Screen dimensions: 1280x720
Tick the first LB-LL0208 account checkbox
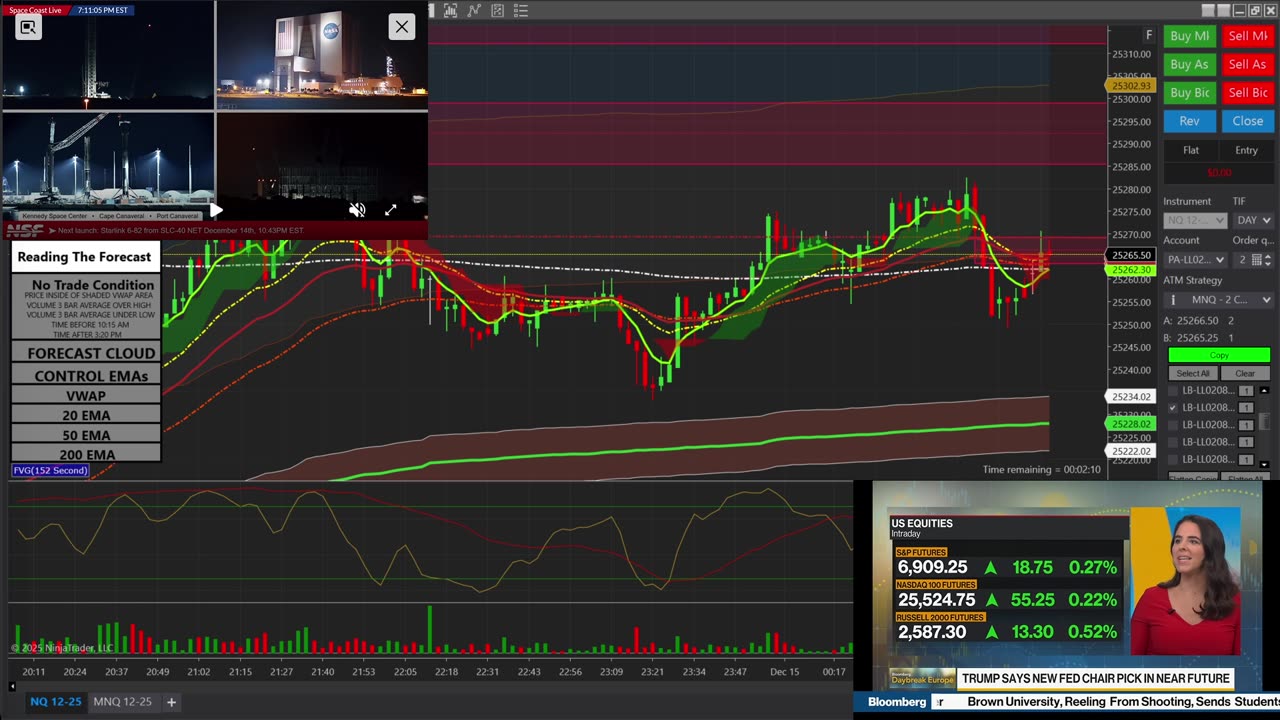tap(1173, 391)
